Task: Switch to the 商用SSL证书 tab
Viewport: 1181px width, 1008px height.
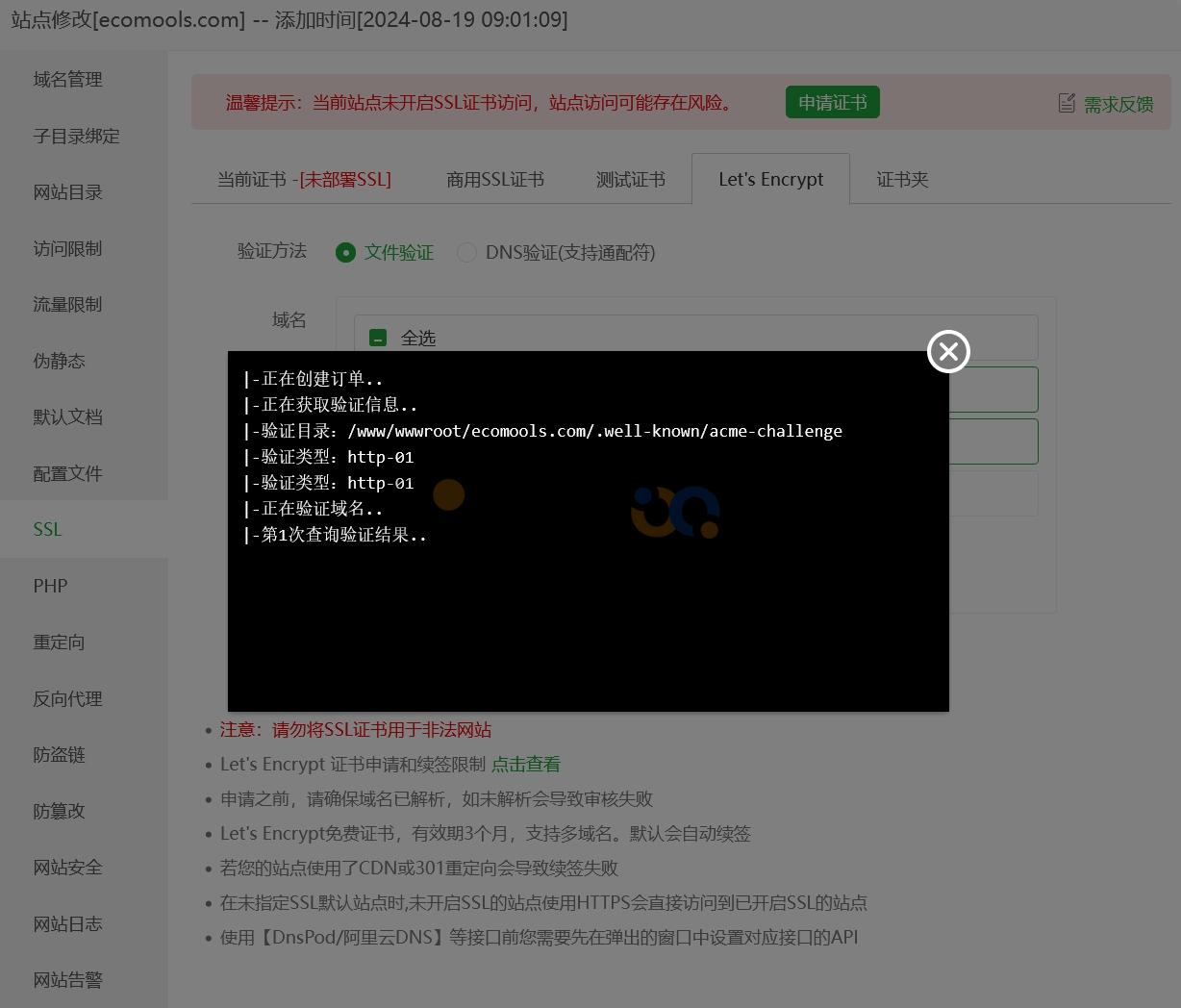Action: [x=494, y=179]
